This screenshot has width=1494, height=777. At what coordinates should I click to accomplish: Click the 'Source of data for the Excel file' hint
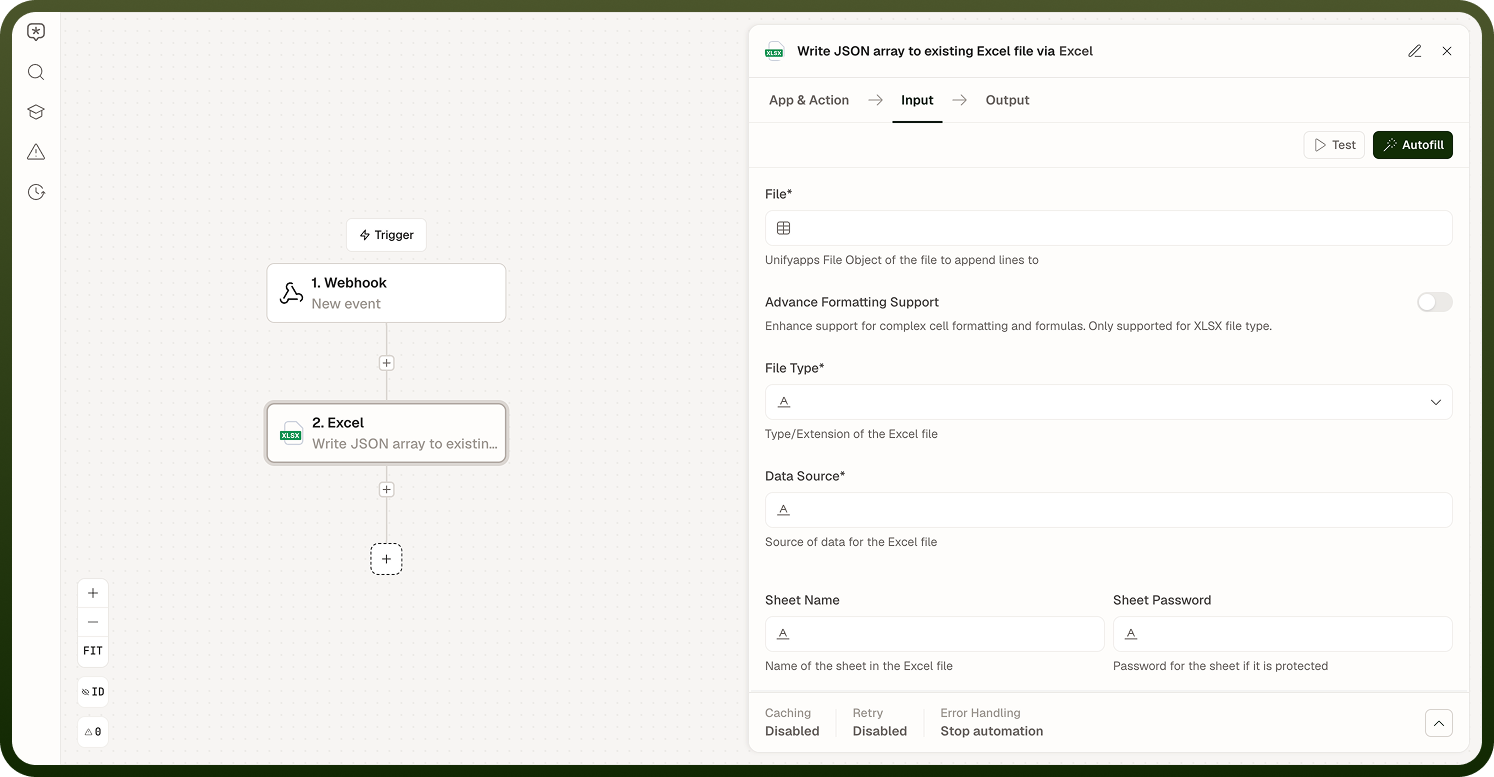click(x=851, y=542)
